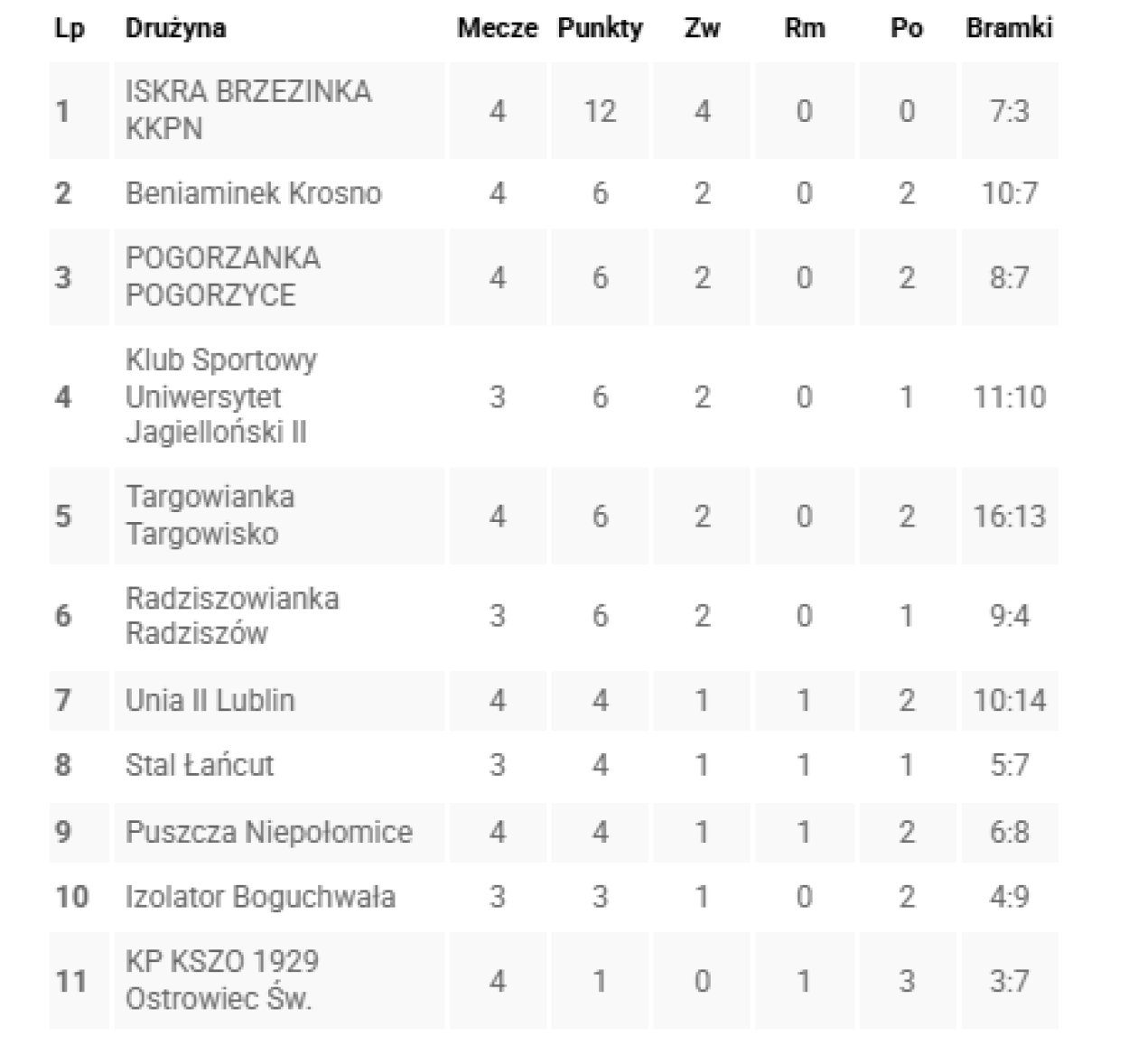Open Klub Sportowy Uniwersytet Jagielloński II
1138x1064 pixels.
coord(221,397)
